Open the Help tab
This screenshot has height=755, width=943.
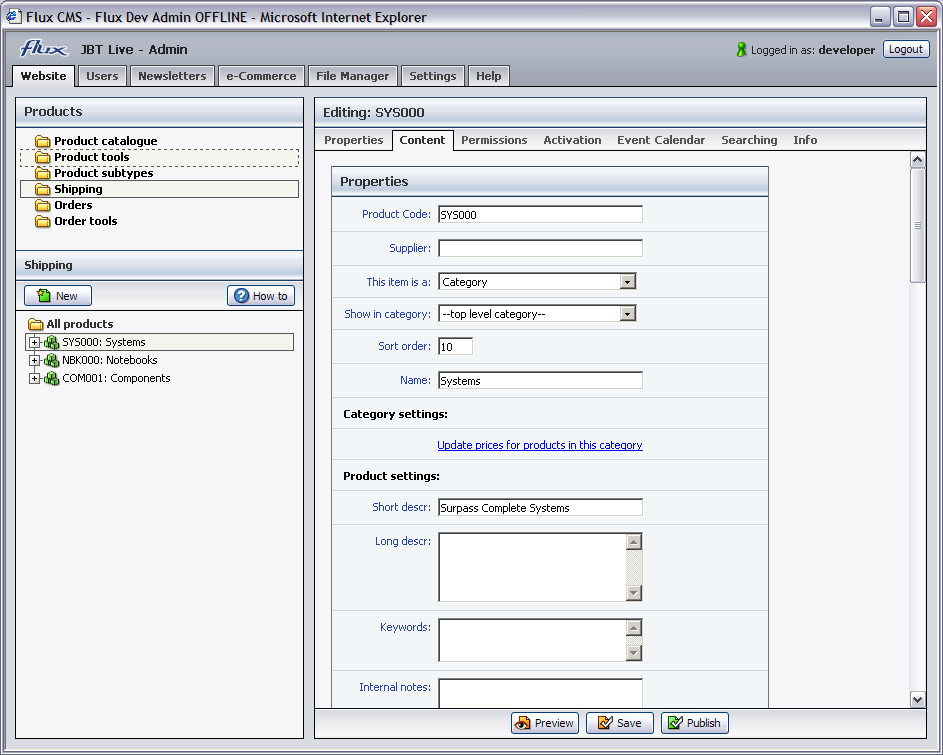[488, 76]
